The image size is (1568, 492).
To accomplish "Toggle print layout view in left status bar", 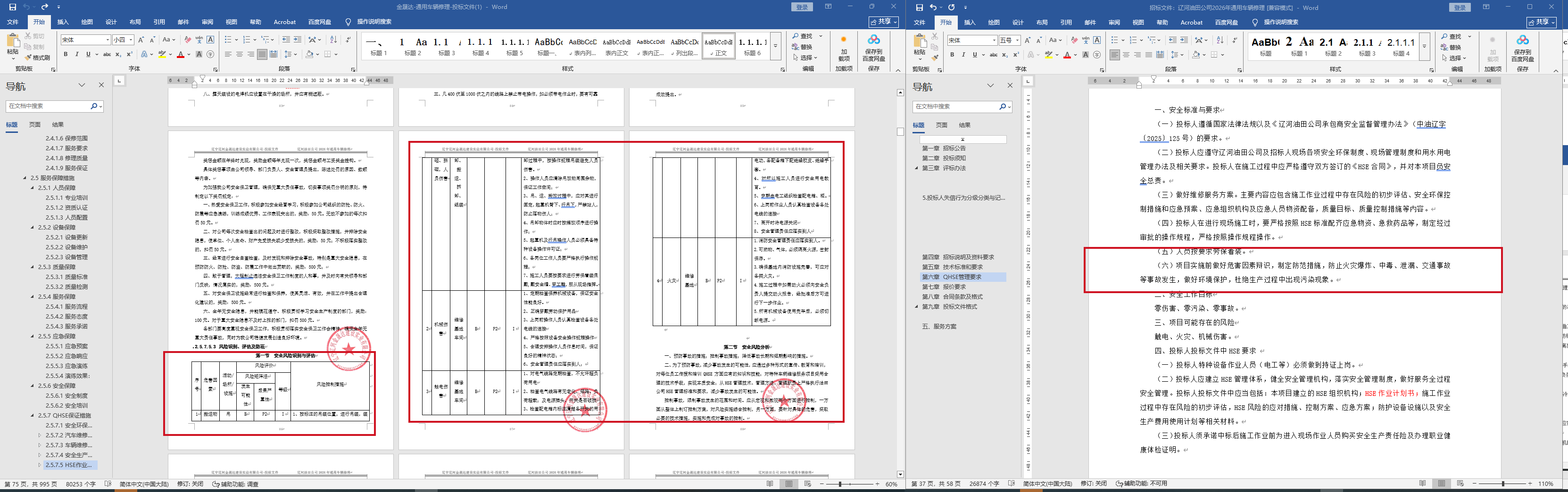I will (789, 484).
